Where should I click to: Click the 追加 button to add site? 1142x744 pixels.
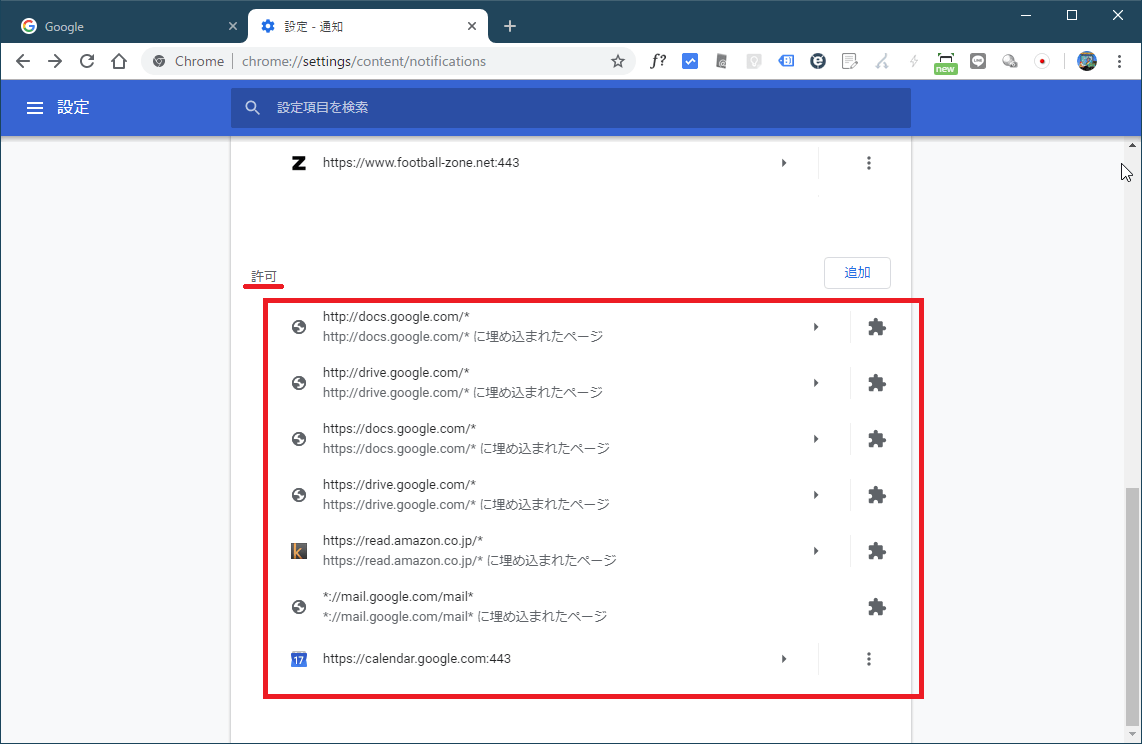coord(857,273)
